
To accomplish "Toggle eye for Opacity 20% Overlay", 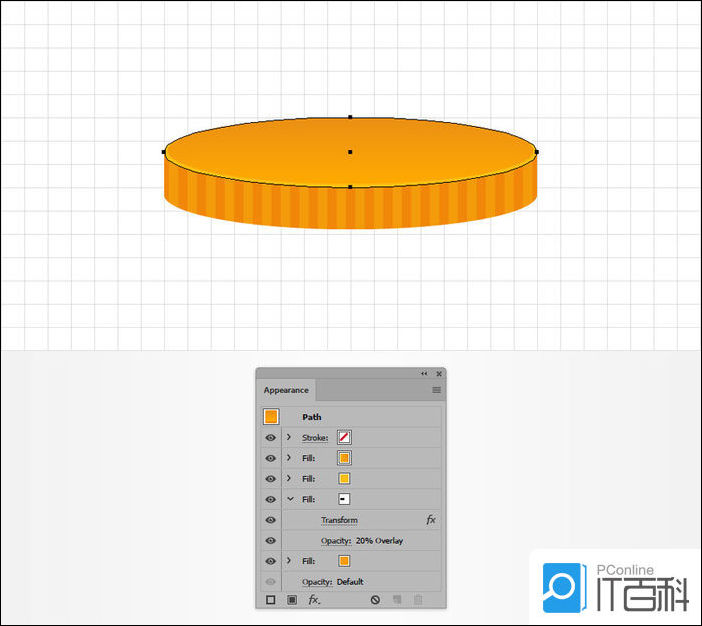I will point(270,540).
